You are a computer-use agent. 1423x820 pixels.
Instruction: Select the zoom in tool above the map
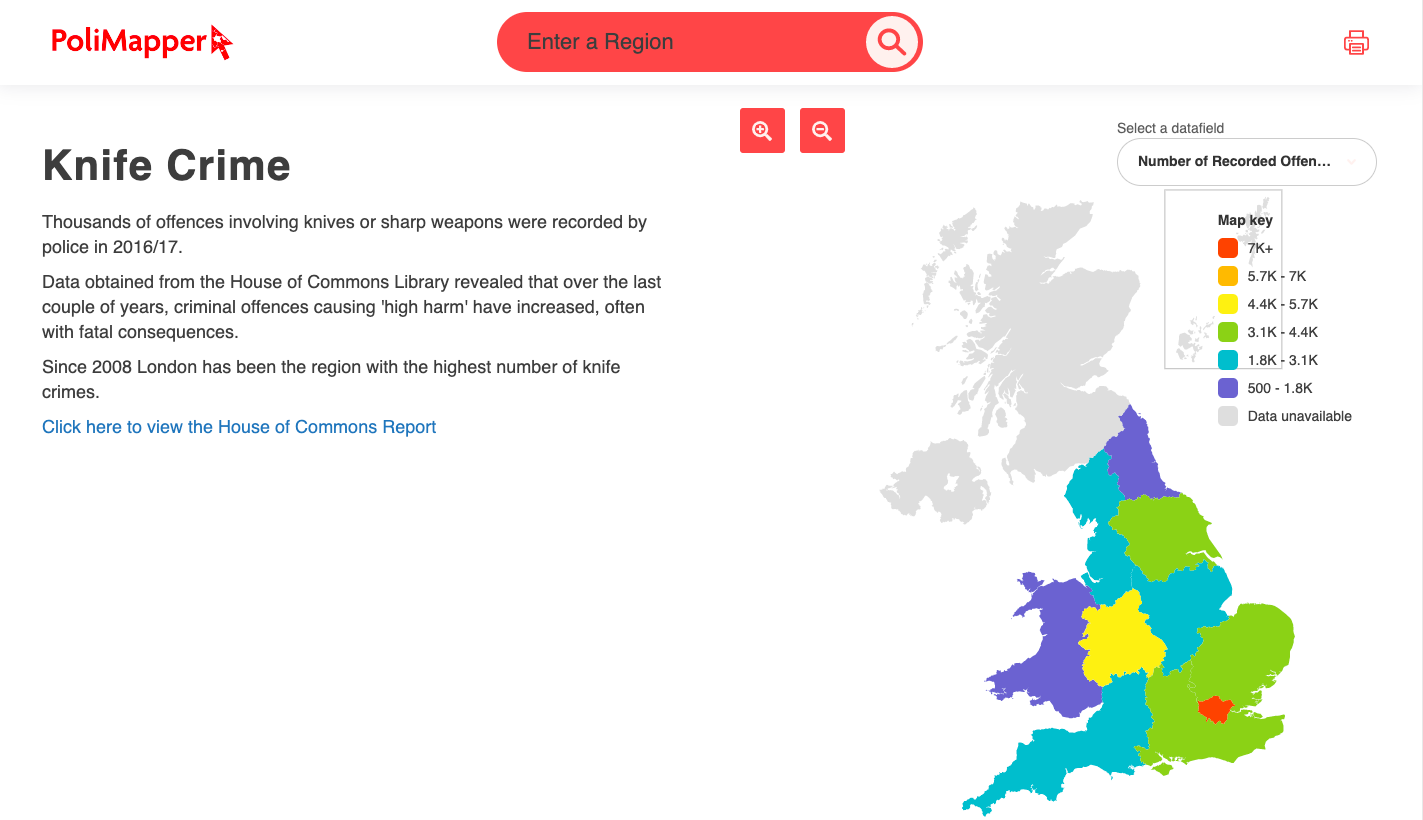click(x=762, y=130)
